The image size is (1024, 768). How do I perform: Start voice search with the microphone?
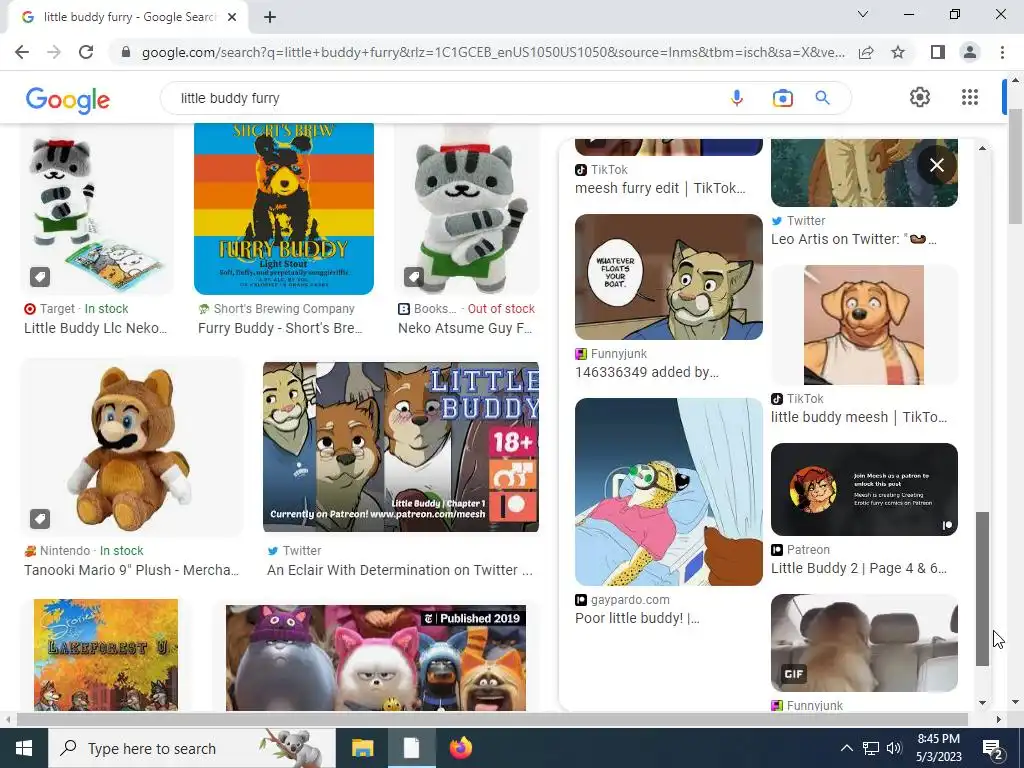[x=737, y=98]
